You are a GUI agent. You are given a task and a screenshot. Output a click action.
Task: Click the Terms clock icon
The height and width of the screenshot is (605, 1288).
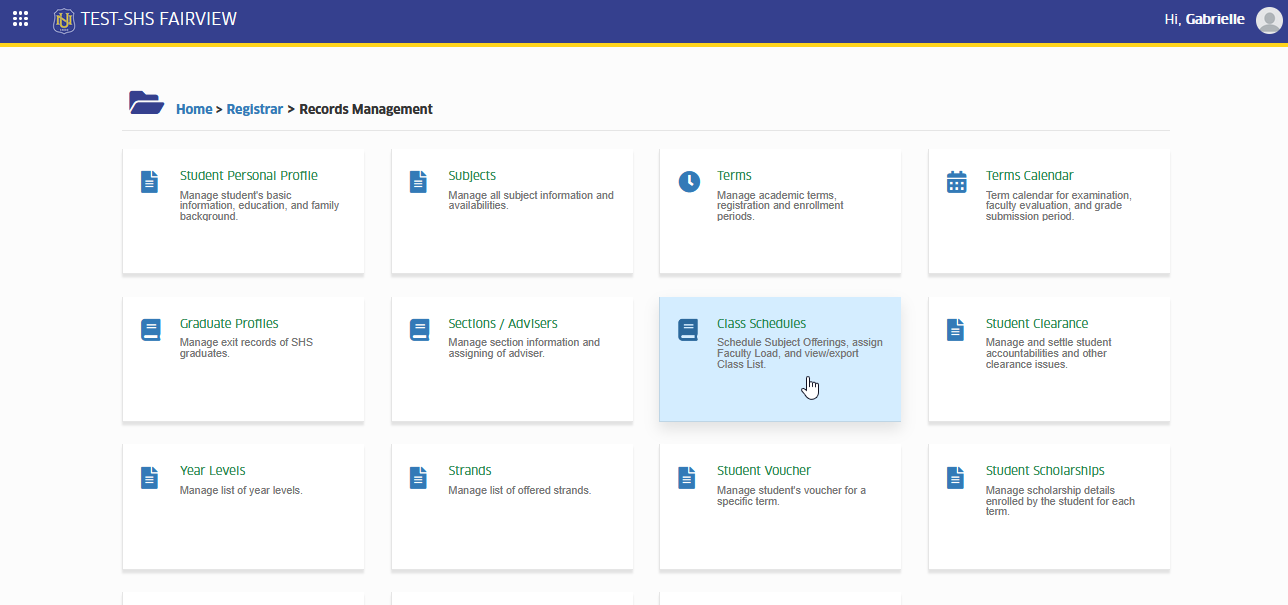[x=689, y=182]
